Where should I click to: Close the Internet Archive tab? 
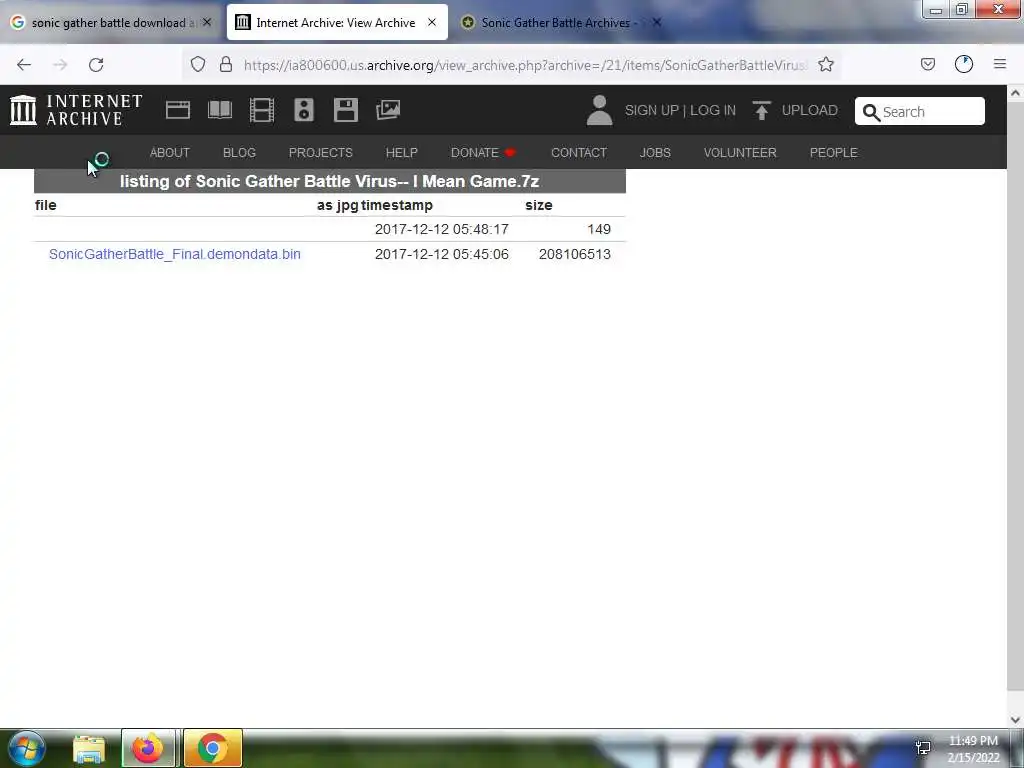click(x=432, y=22)
